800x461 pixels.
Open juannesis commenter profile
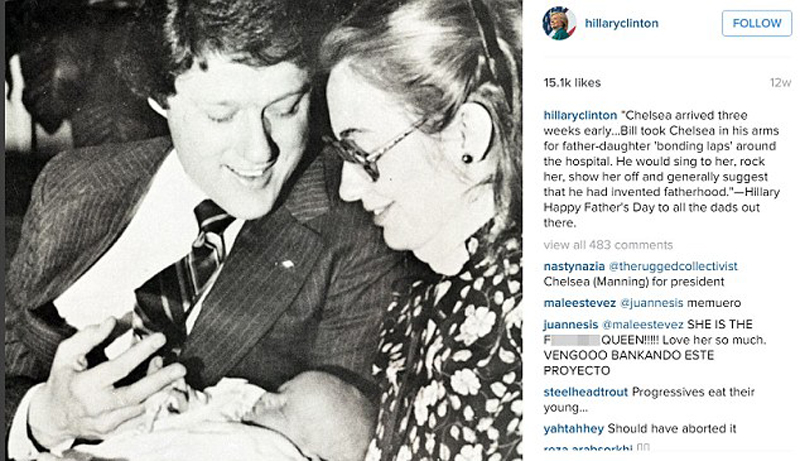570,324
